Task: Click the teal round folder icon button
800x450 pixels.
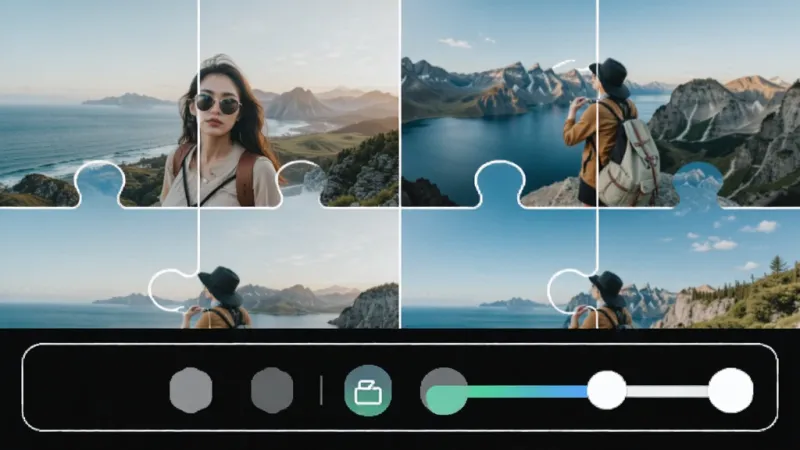Action: (x=368, y=391)
